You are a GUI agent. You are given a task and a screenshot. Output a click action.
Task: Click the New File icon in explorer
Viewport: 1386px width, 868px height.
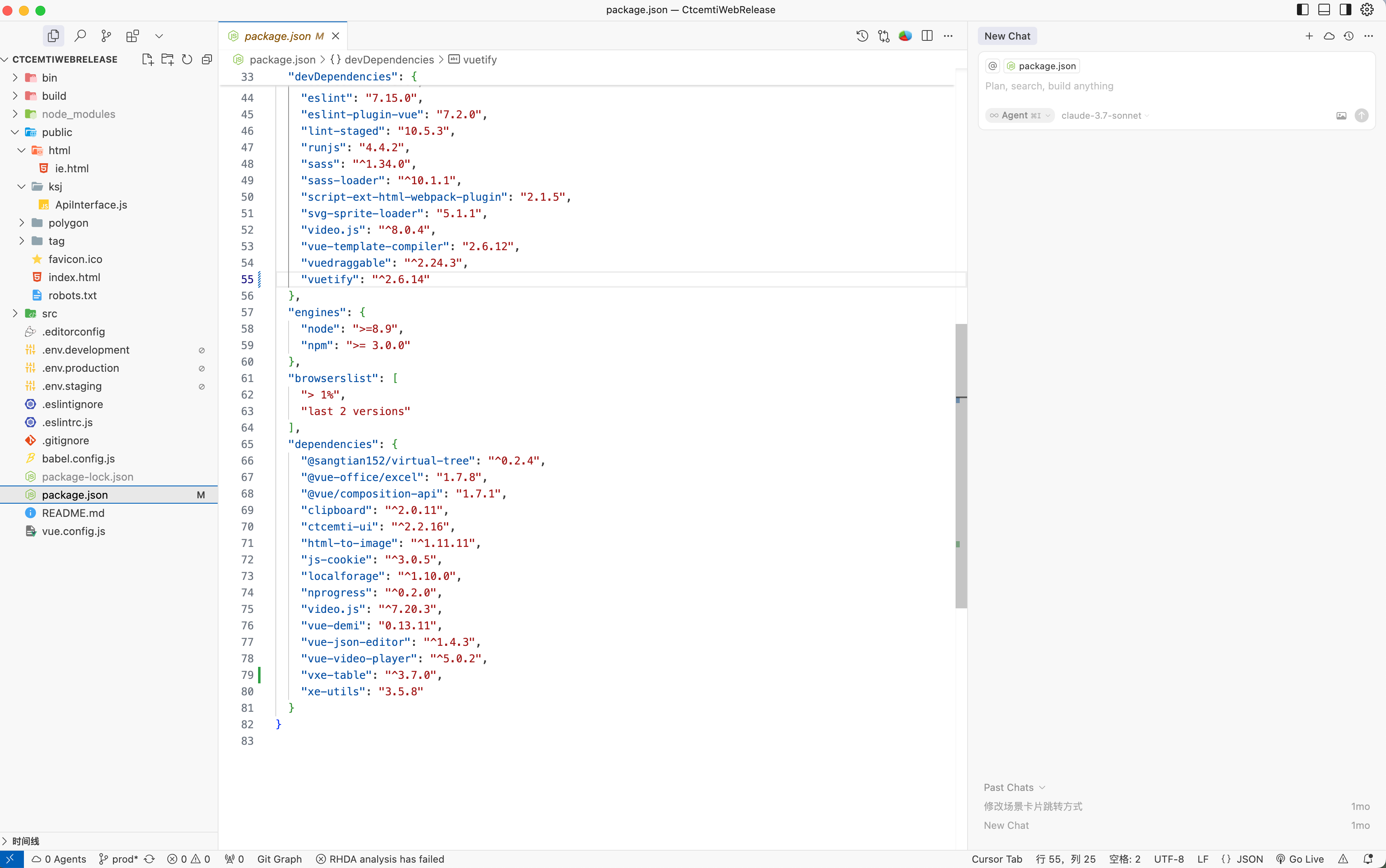(x=148, y=59)
